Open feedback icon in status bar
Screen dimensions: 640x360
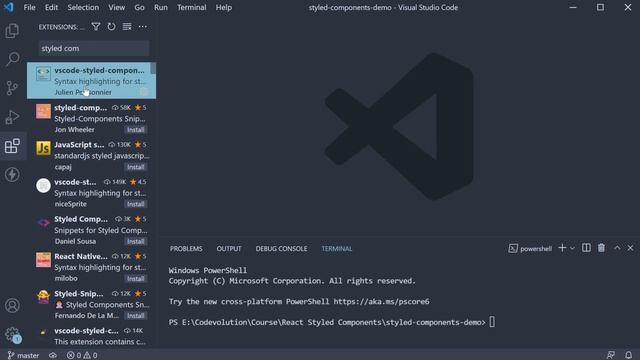tap(611, 355)
